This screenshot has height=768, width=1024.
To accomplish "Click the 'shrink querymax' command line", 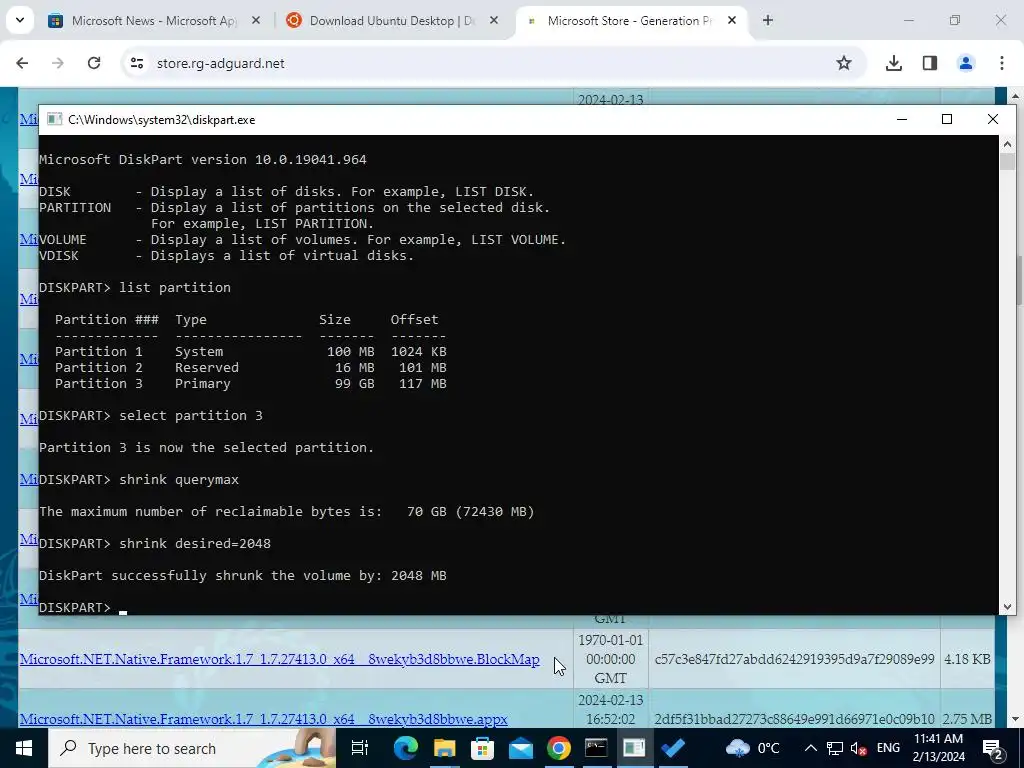I will point(139,479).
